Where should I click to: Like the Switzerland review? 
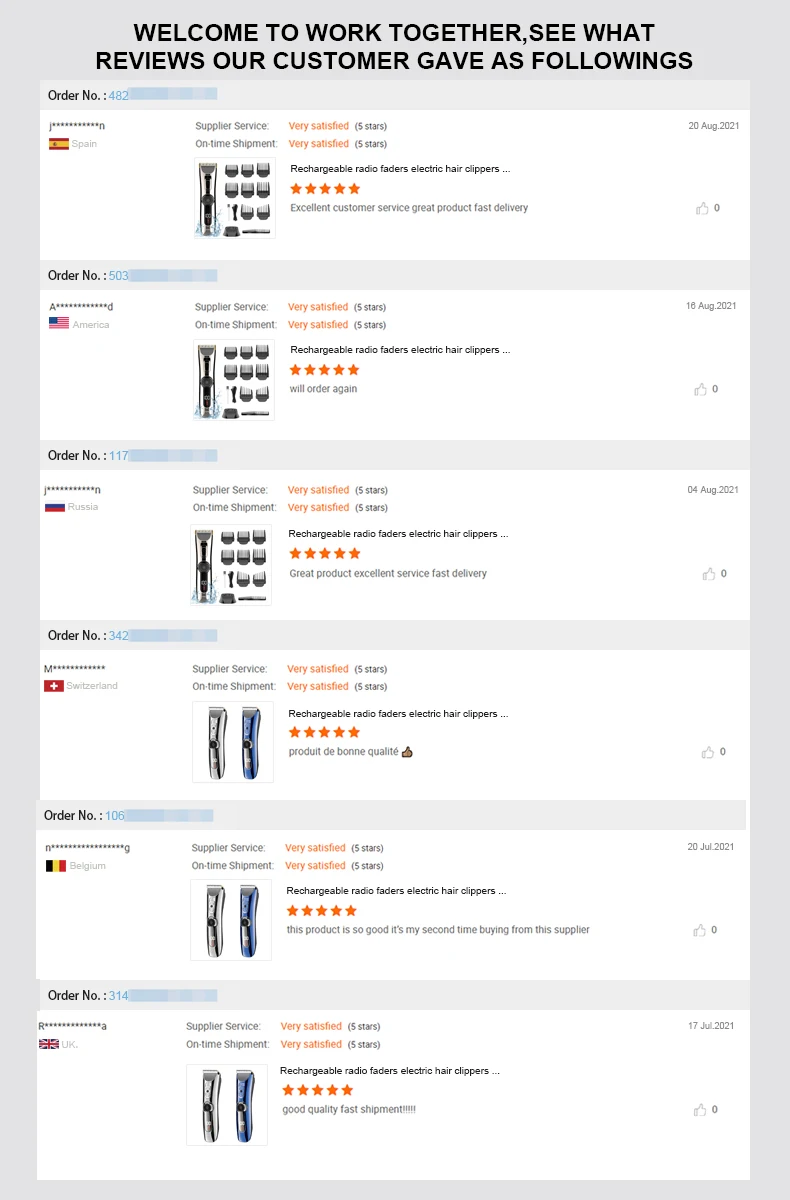coord(708,752)
